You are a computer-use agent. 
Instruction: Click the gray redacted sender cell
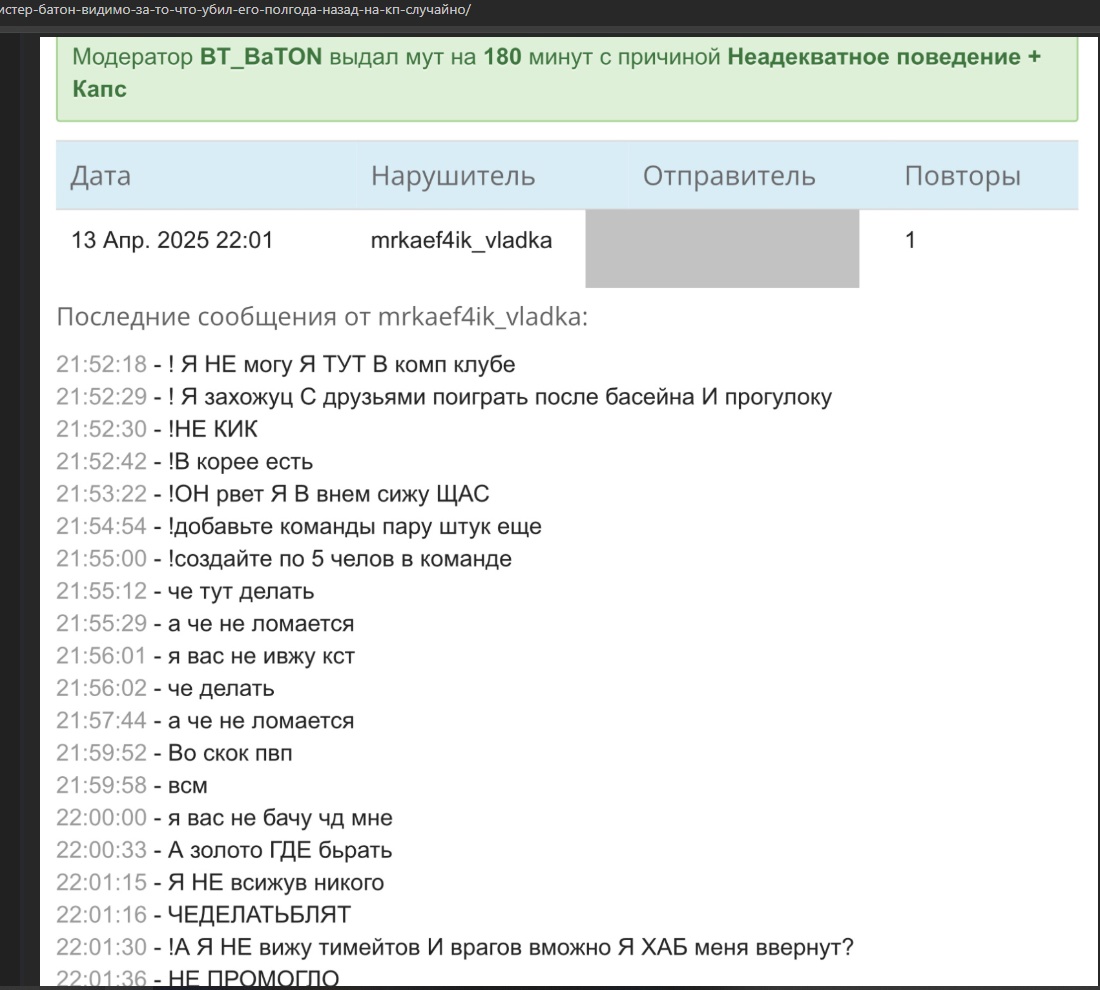coord(722,248)
